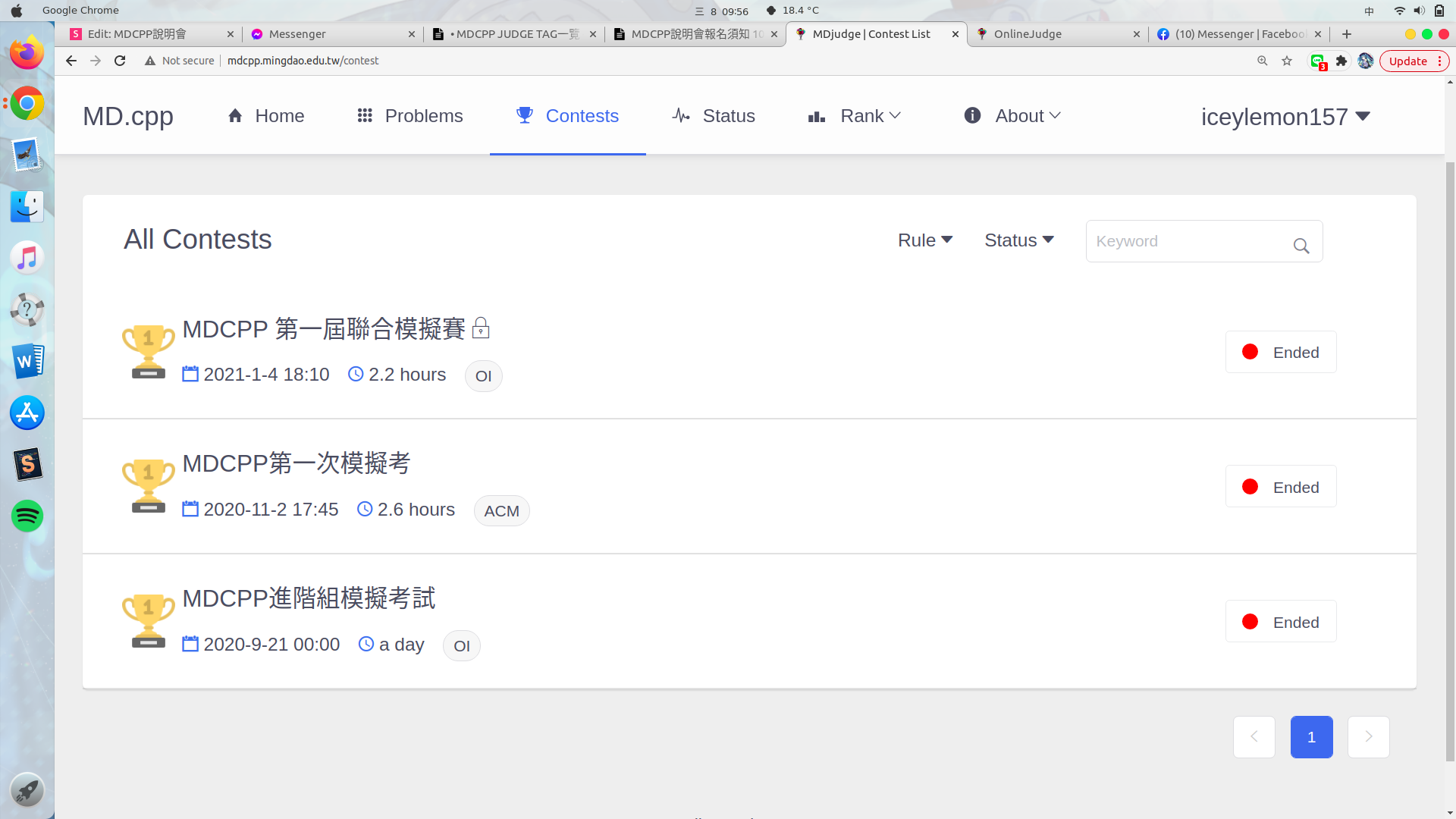Image resolution: width=1456 pixels, height=819 pixels.
Task: Click the lock icon beside 第一屆聯合模擬賽
Action: 481,328
